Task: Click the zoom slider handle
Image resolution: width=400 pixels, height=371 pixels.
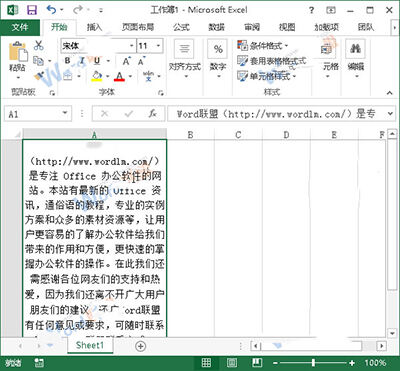Action: (313, 363)
